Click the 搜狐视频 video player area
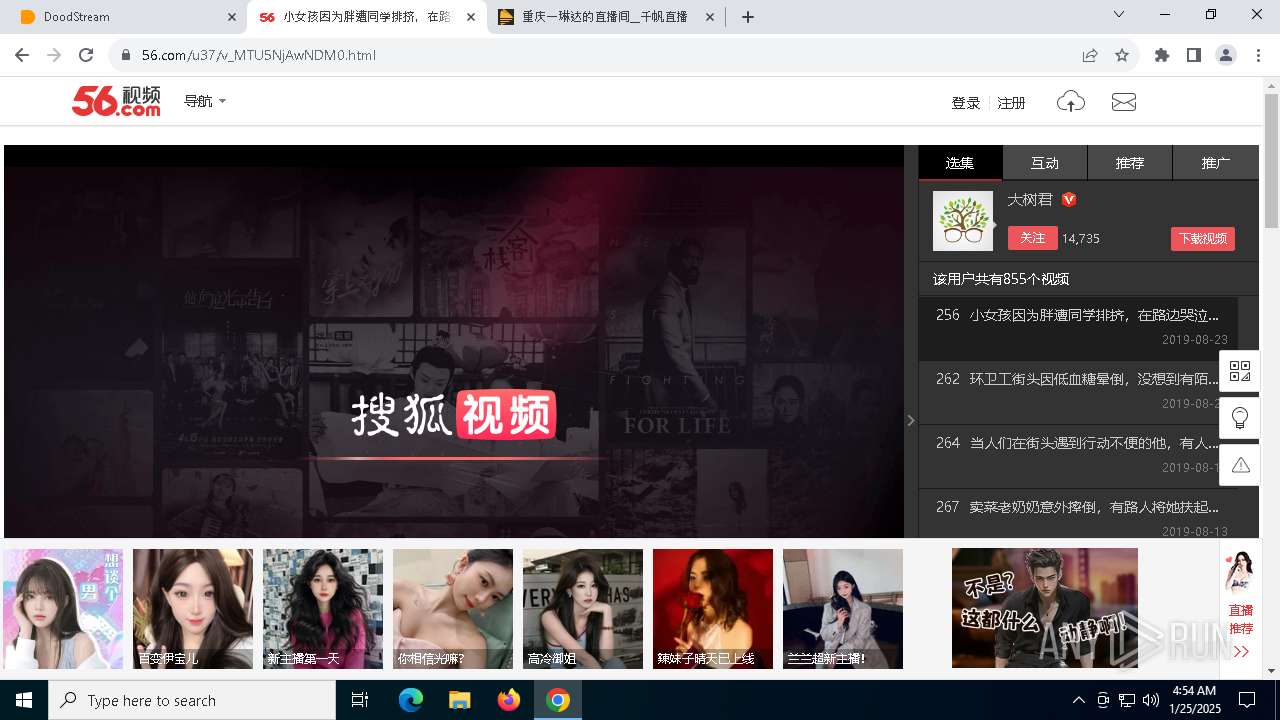The height and width of the screenshot is (720, 1280). [454, 342]
